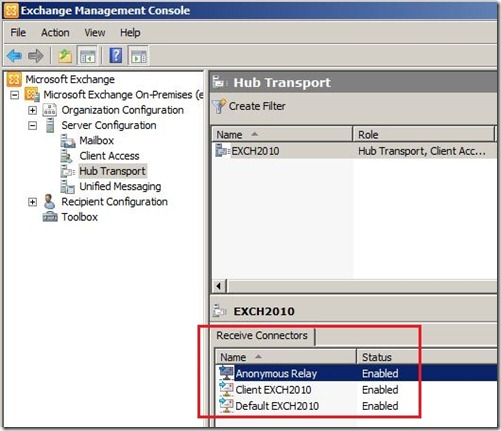The height and width of the screenshot is (431, 501).
Task: Click the Server Configuration server icon
Action: (x=50, y=125)
